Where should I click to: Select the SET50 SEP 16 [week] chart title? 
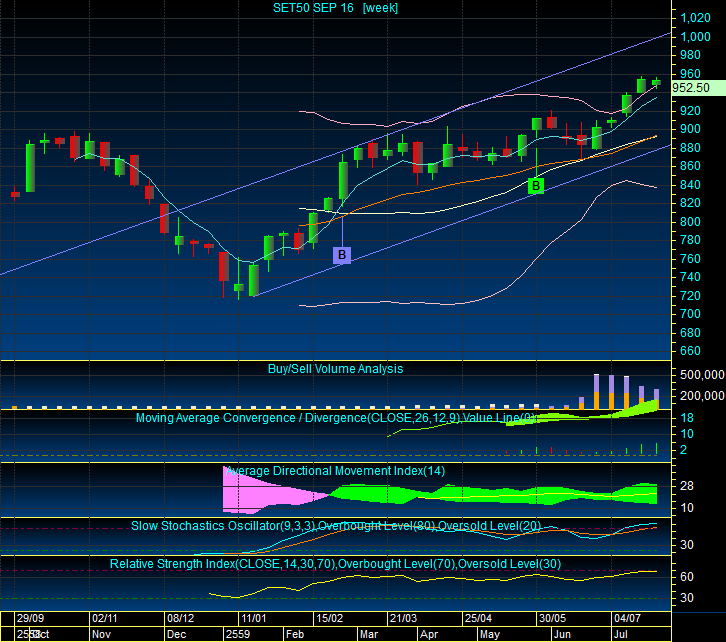(x=335, y=8)
